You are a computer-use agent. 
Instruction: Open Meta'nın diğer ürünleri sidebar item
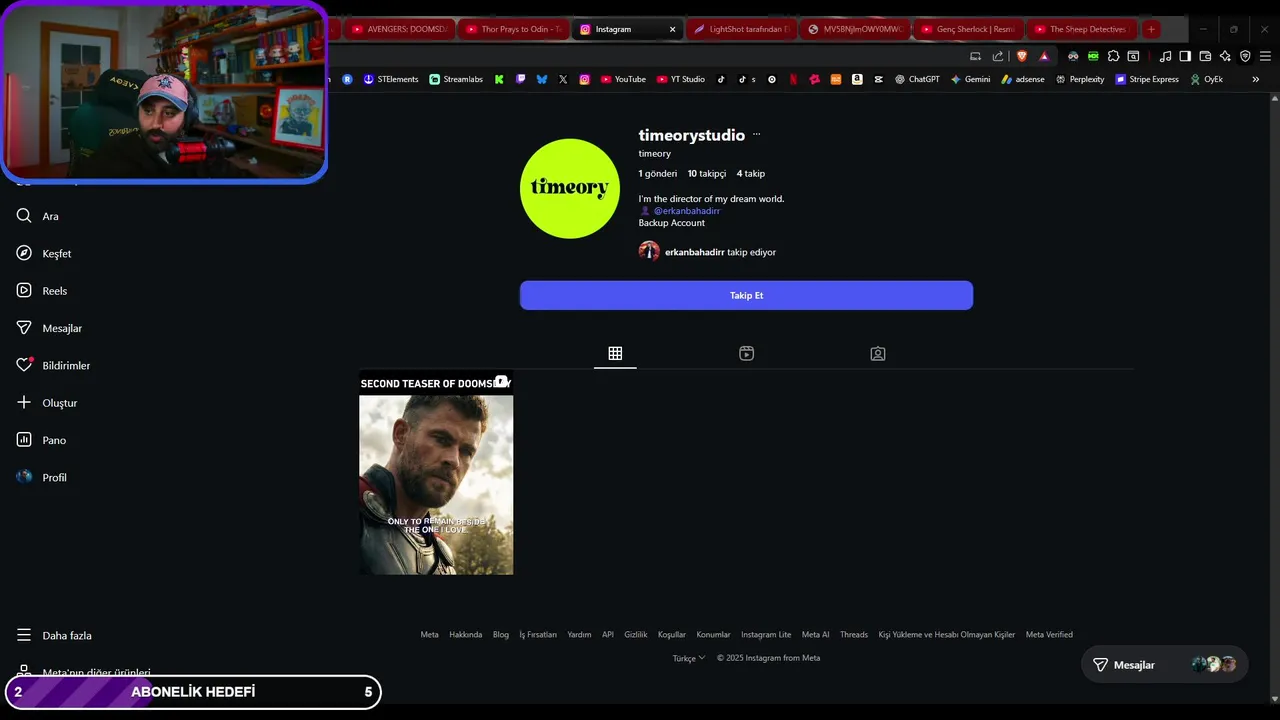pos(82,673)
